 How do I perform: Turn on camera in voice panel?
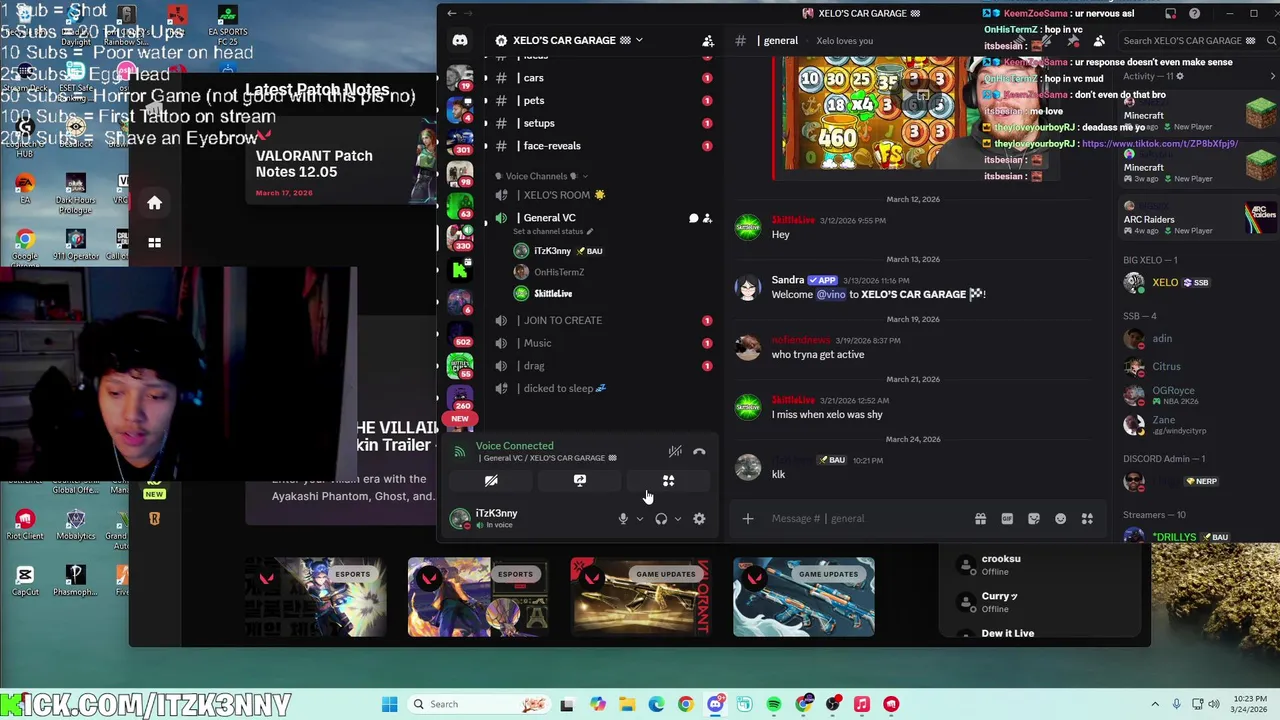click(x=491, y=481)
